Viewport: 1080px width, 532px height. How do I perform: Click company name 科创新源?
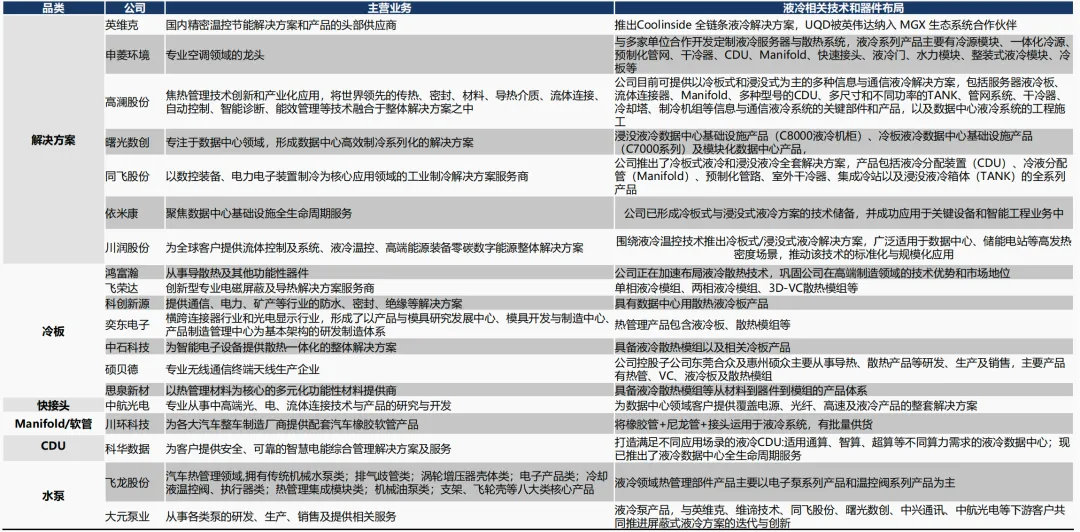pos(127,303)
